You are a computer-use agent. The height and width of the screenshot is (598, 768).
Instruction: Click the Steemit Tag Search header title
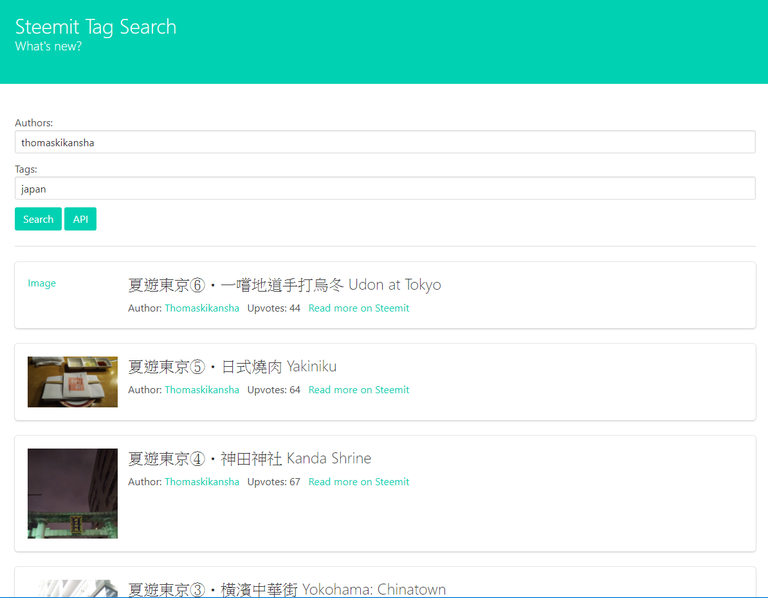[x=95, y=27]
